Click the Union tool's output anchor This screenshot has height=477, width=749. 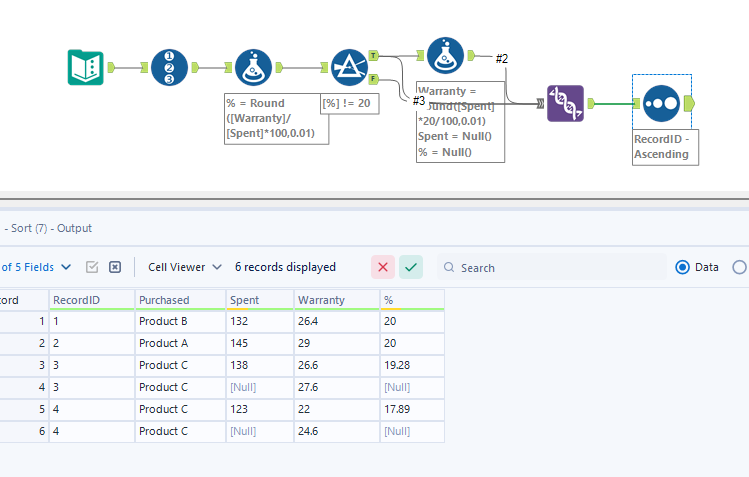(x=591, y=103)
